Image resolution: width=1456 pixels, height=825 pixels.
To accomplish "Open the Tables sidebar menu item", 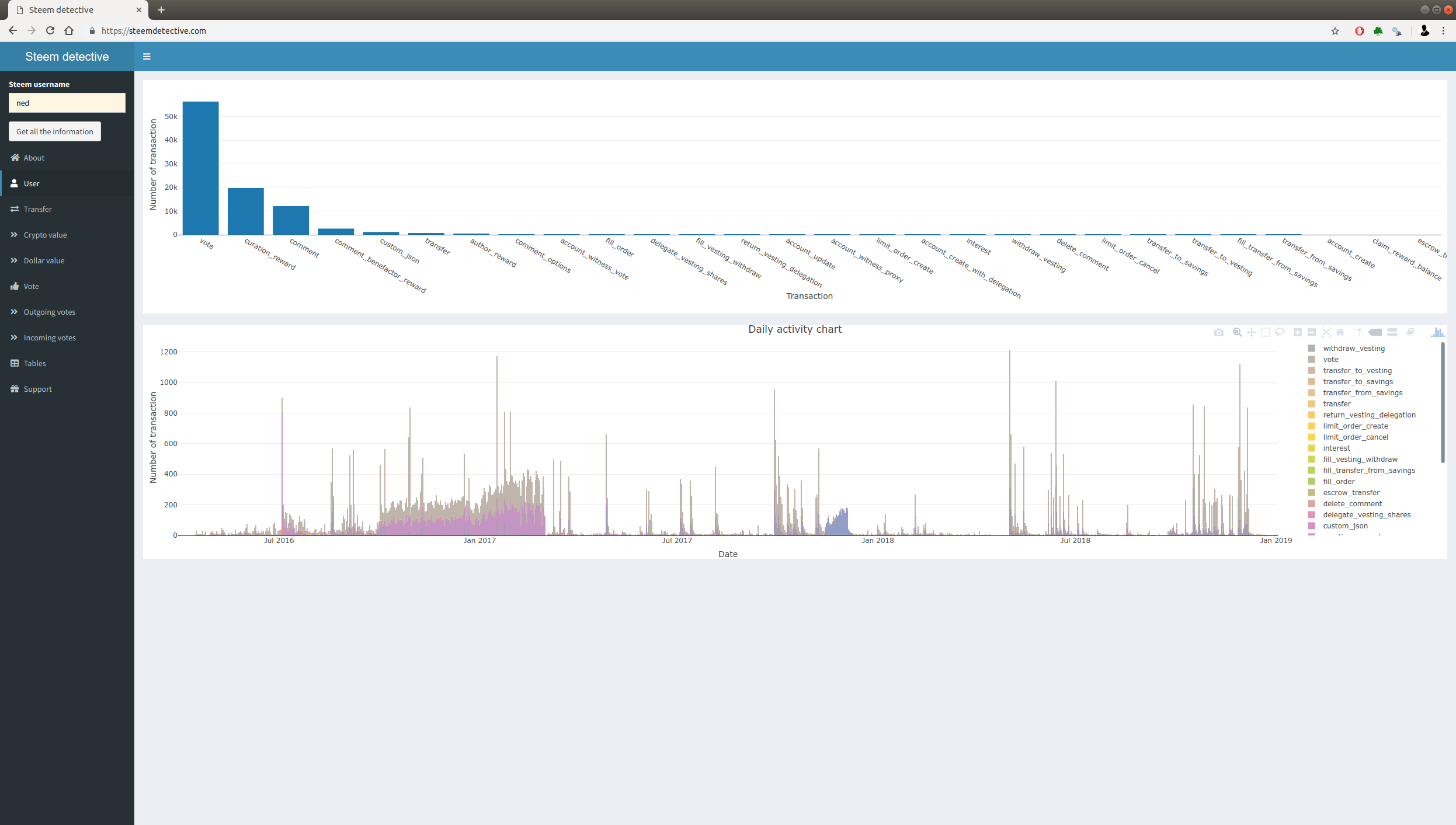I will click(34, 364).
